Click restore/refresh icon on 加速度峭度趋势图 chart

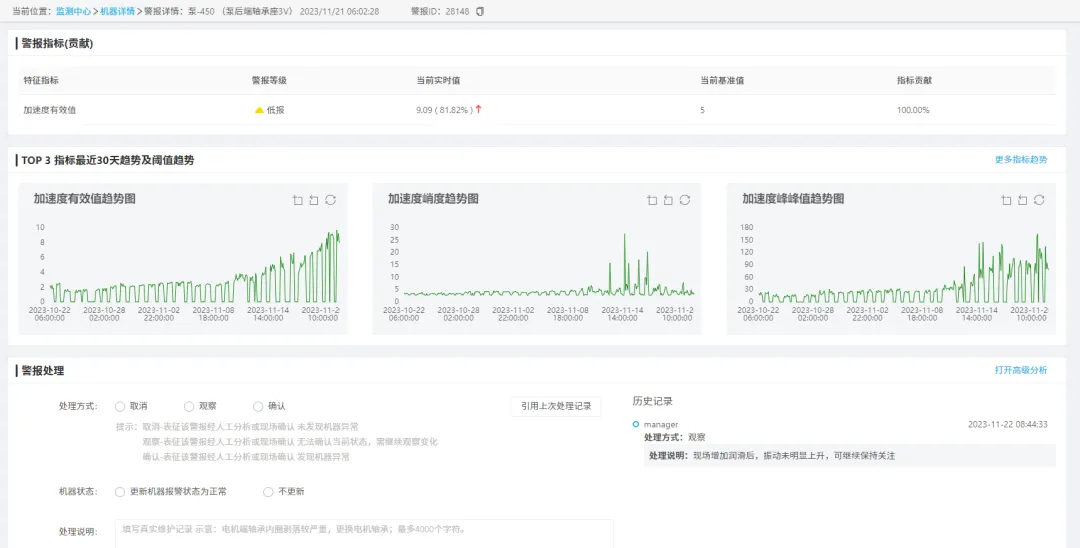(x=685, y=200)
